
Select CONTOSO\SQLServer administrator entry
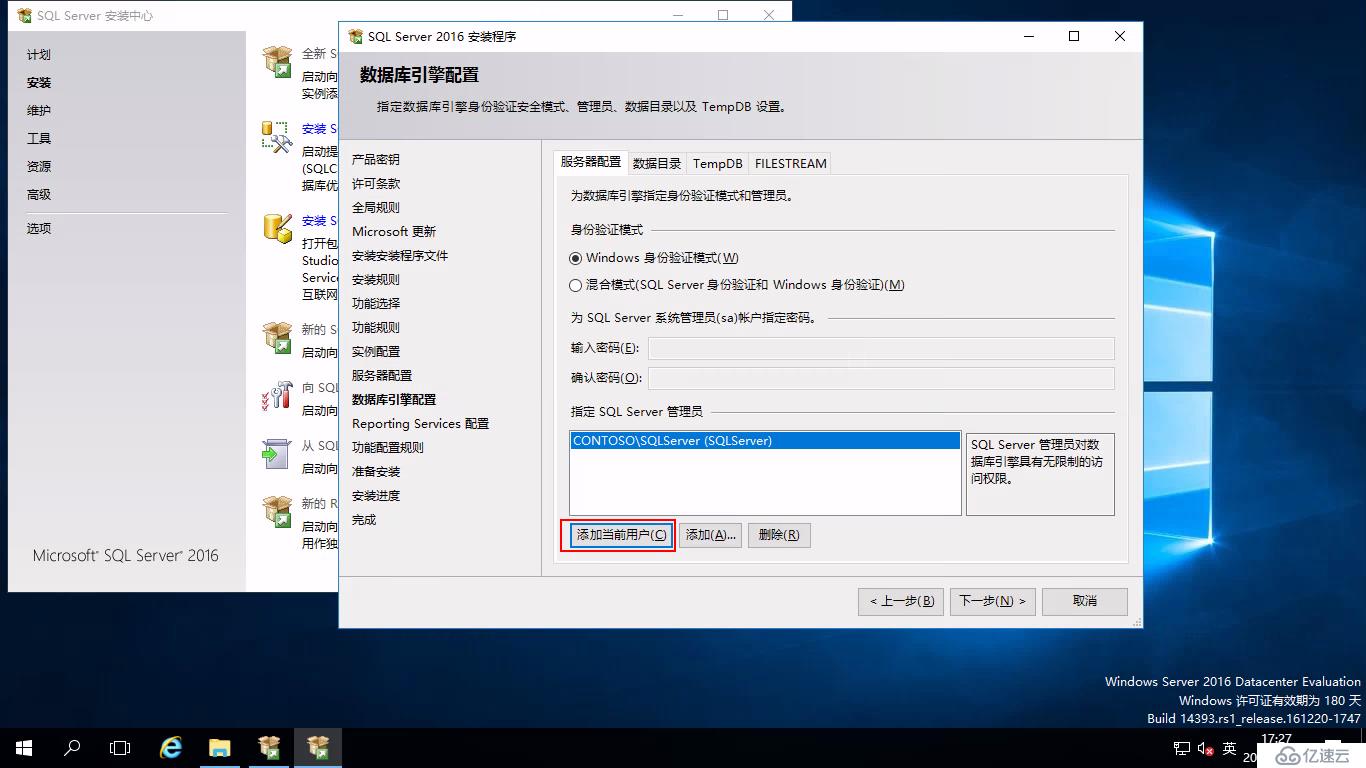click(765, 440)
